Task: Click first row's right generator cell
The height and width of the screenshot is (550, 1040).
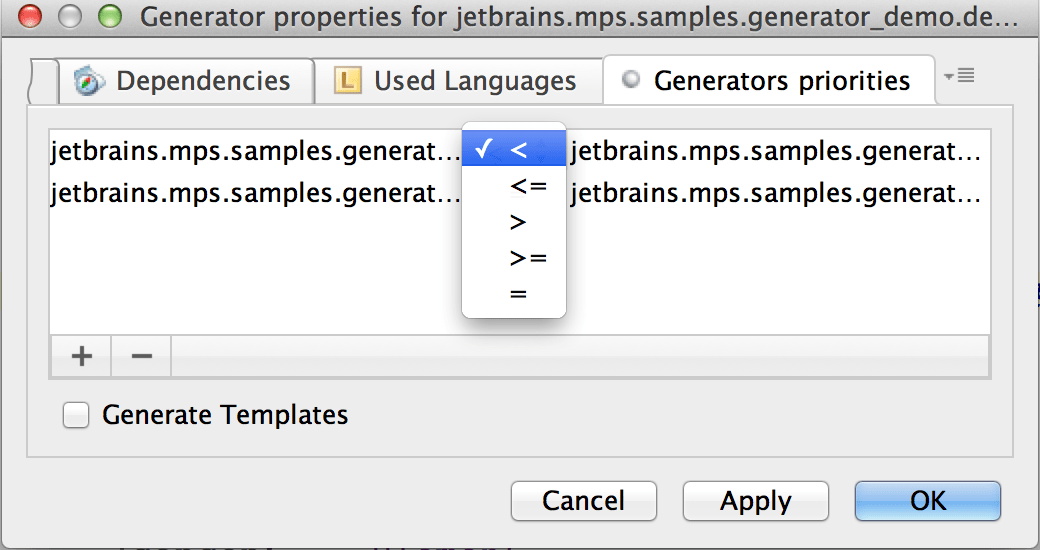Action: pos(777,151)
